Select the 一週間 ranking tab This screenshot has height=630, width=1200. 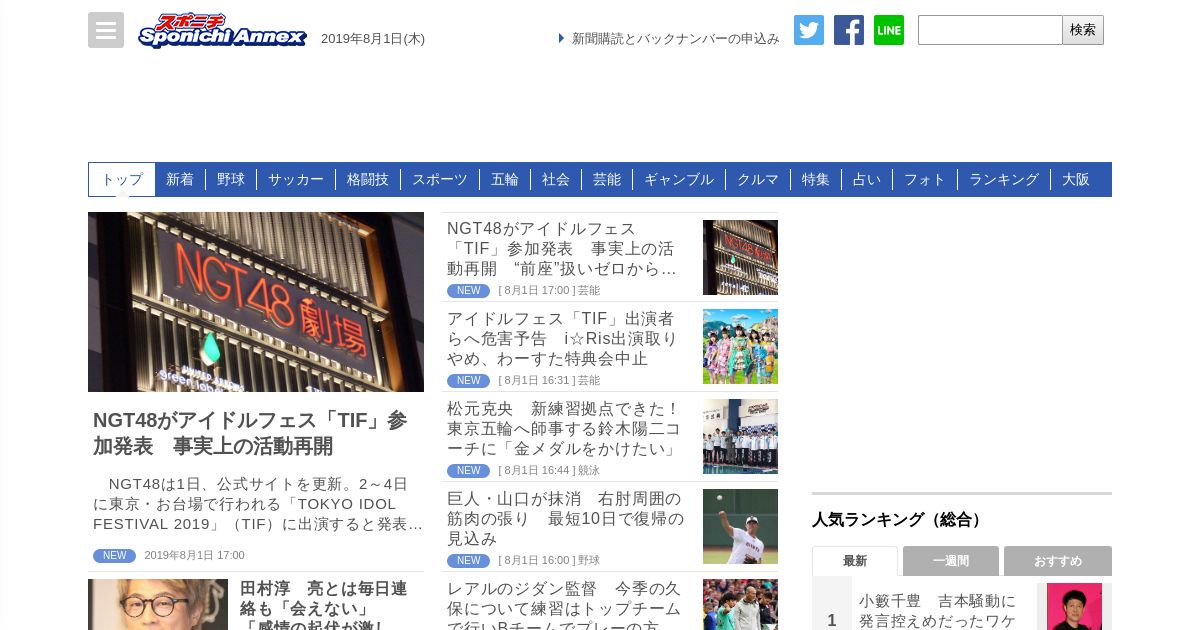click(x=951, y=561)
